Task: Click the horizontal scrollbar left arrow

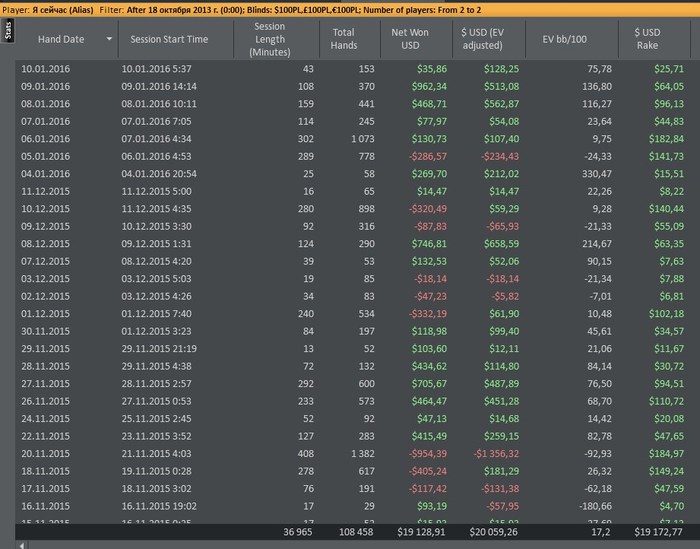Action: (x=21, y=545)
